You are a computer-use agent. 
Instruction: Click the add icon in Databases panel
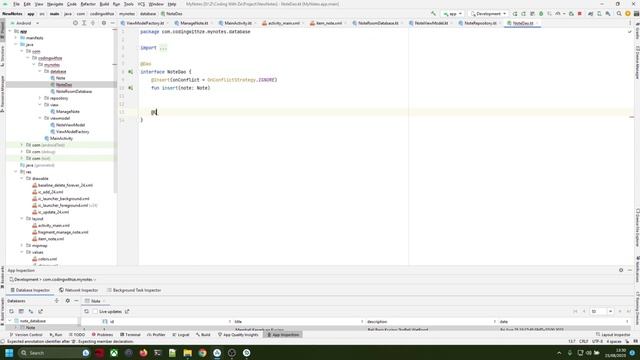[x=57, y=301]
